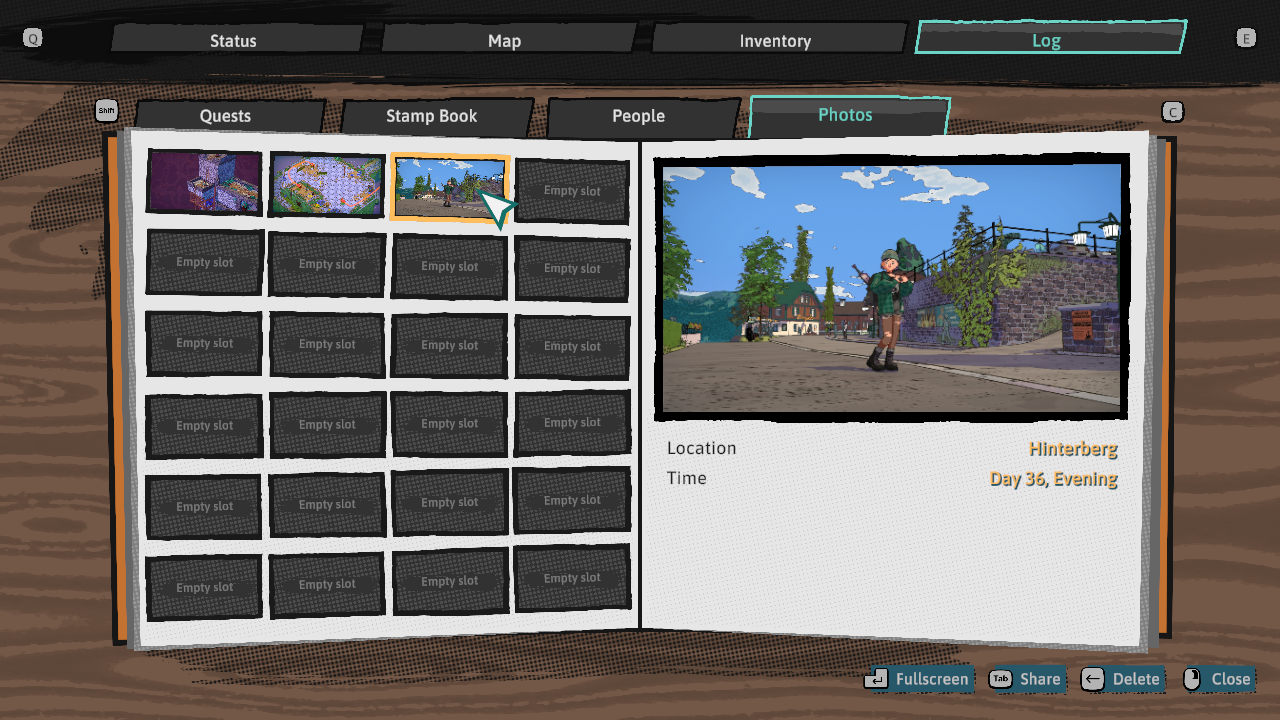Click the C key hint icon
Screen dimensions: 1280x720
tap(1173, 112)
